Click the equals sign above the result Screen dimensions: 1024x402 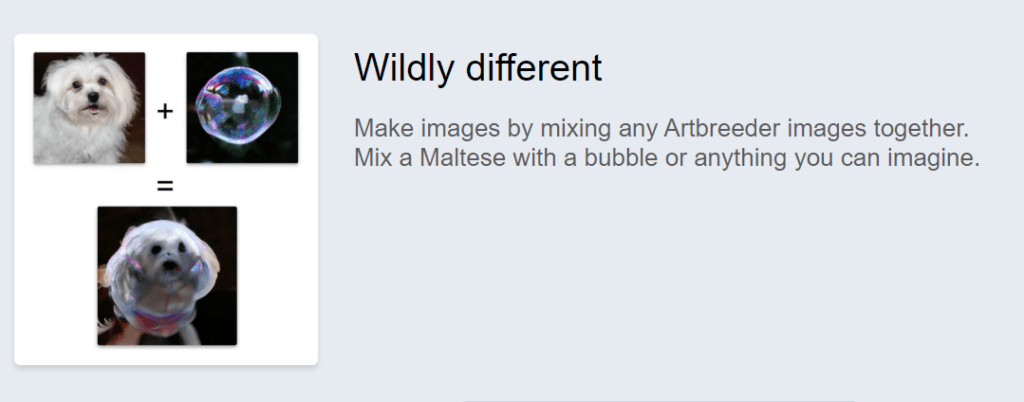pos(165,187)
